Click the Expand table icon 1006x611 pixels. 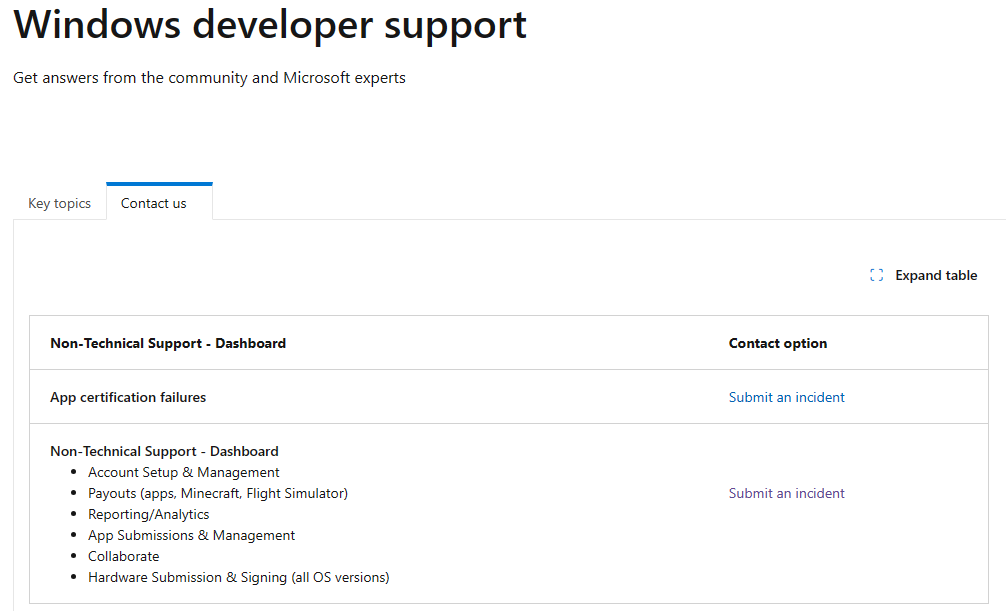(x=876, y=275)
